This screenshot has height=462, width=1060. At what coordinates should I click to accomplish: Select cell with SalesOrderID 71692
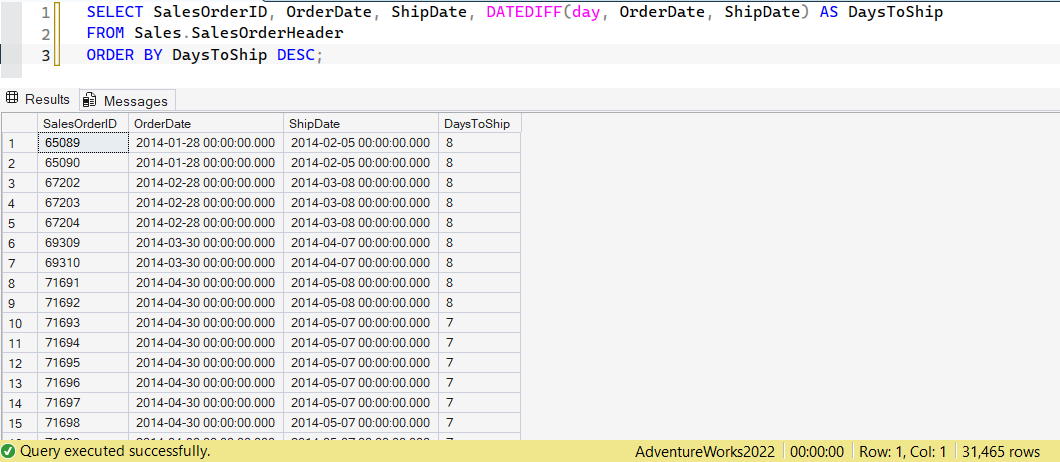(x=83, y=302)
